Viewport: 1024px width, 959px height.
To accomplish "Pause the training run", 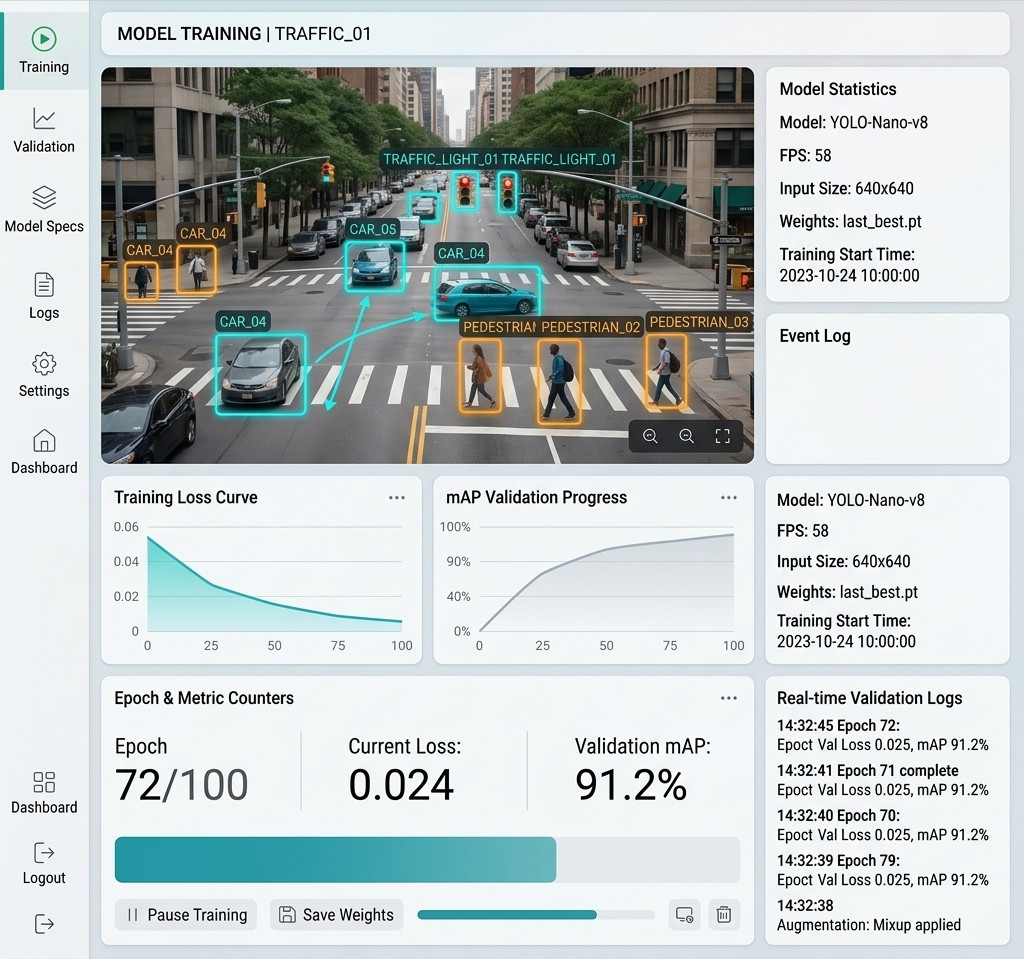I will point(186,915).
